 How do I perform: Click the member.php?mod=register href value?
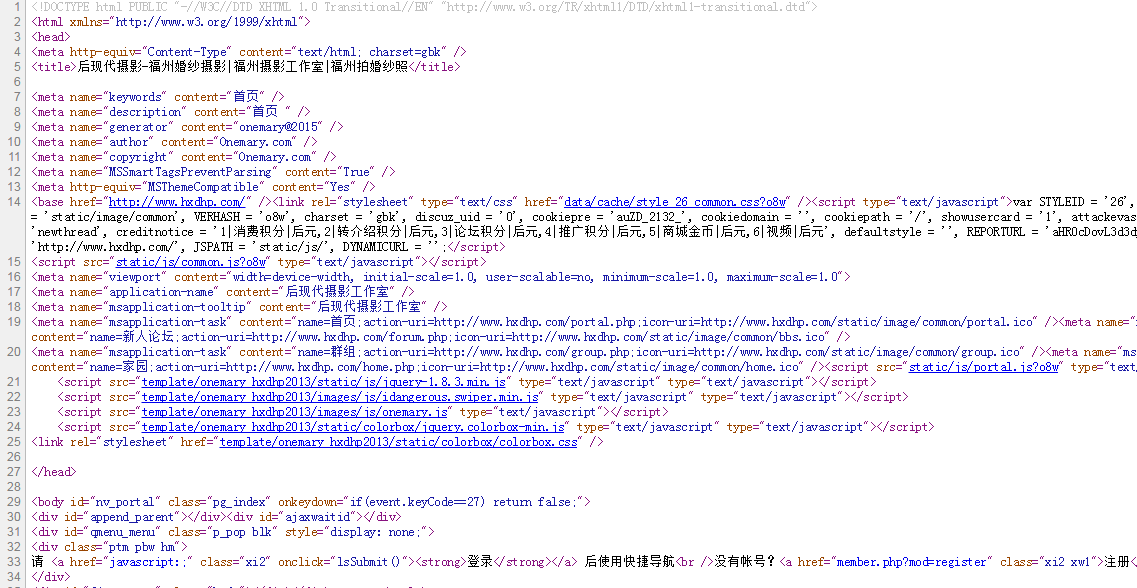[x=910, y=562]
